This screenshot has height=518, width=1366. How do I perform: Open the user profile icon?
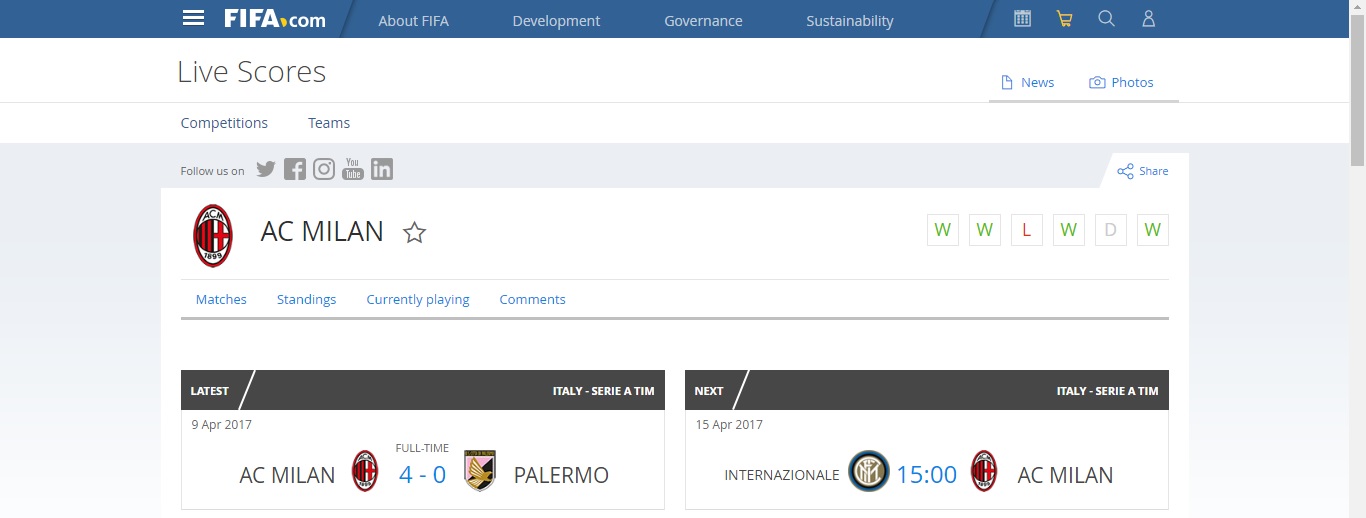point(1148,19)
